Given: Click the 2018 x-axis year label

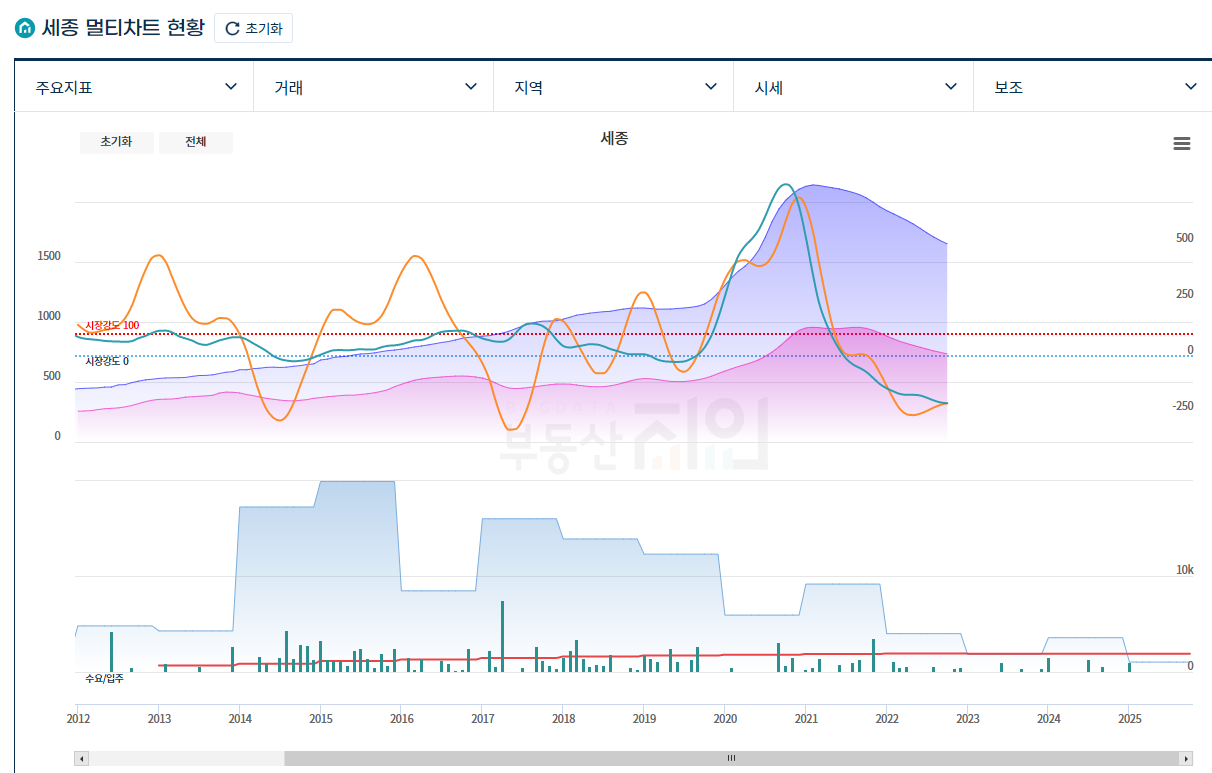Looking at the screenshot, I should point(564,718).
